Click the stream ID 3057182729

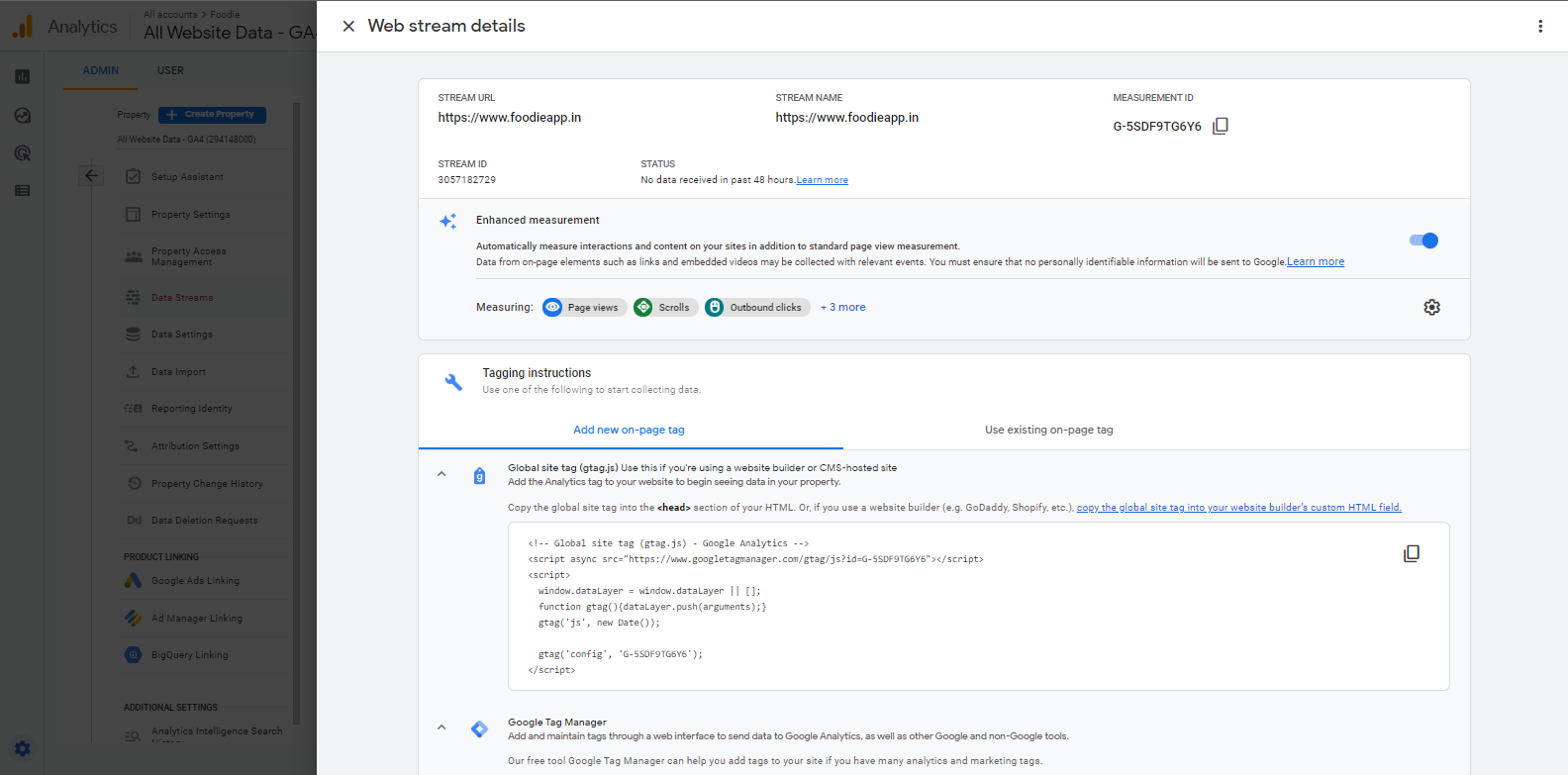[467, 180]
